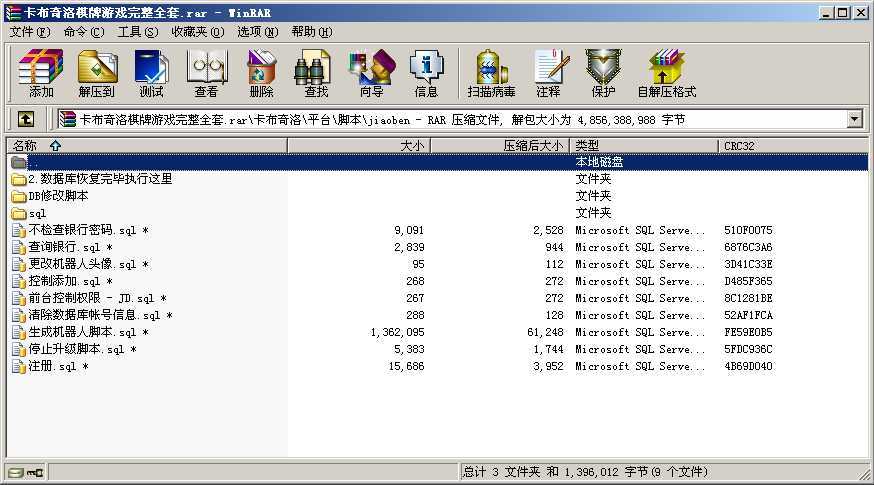Open the Options (选项) menu
Viewport: 874px width, 485px height.
pos(258,32)
